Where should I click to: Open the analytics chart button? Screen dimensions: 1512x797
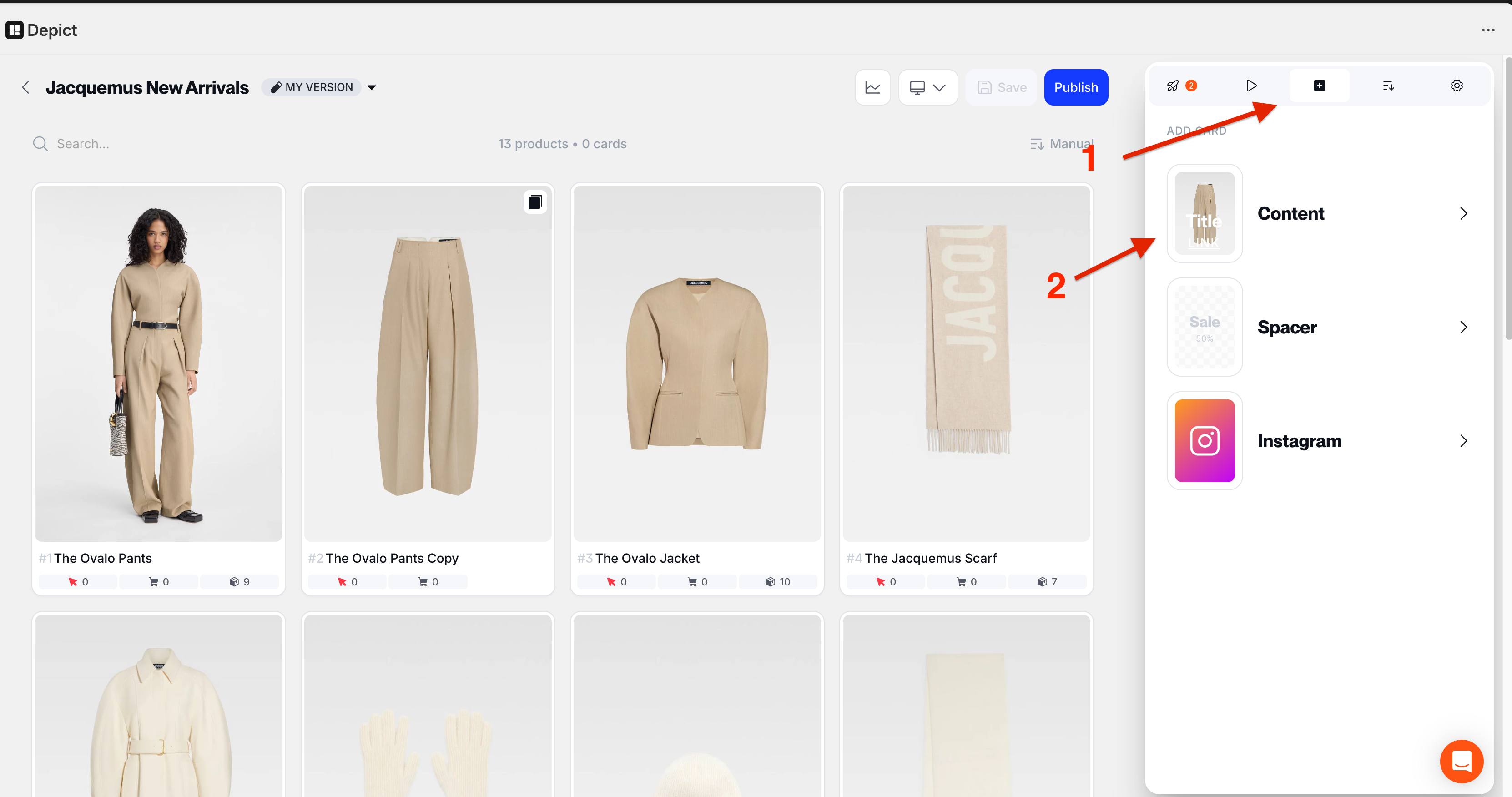point(872,87)
